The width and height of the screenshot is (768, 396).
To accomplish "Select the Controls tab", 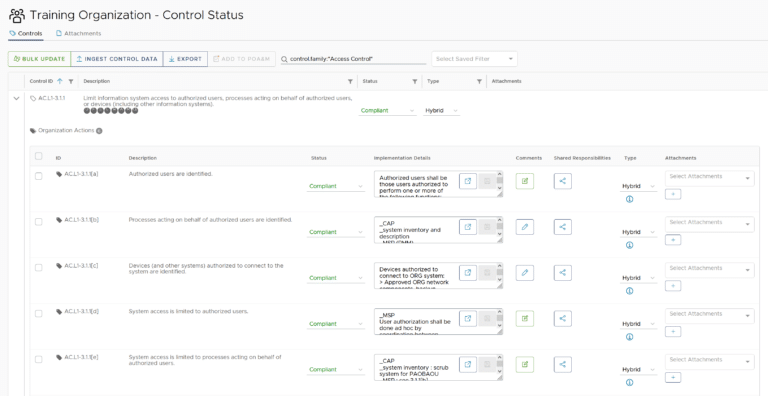I will point(26,33).
